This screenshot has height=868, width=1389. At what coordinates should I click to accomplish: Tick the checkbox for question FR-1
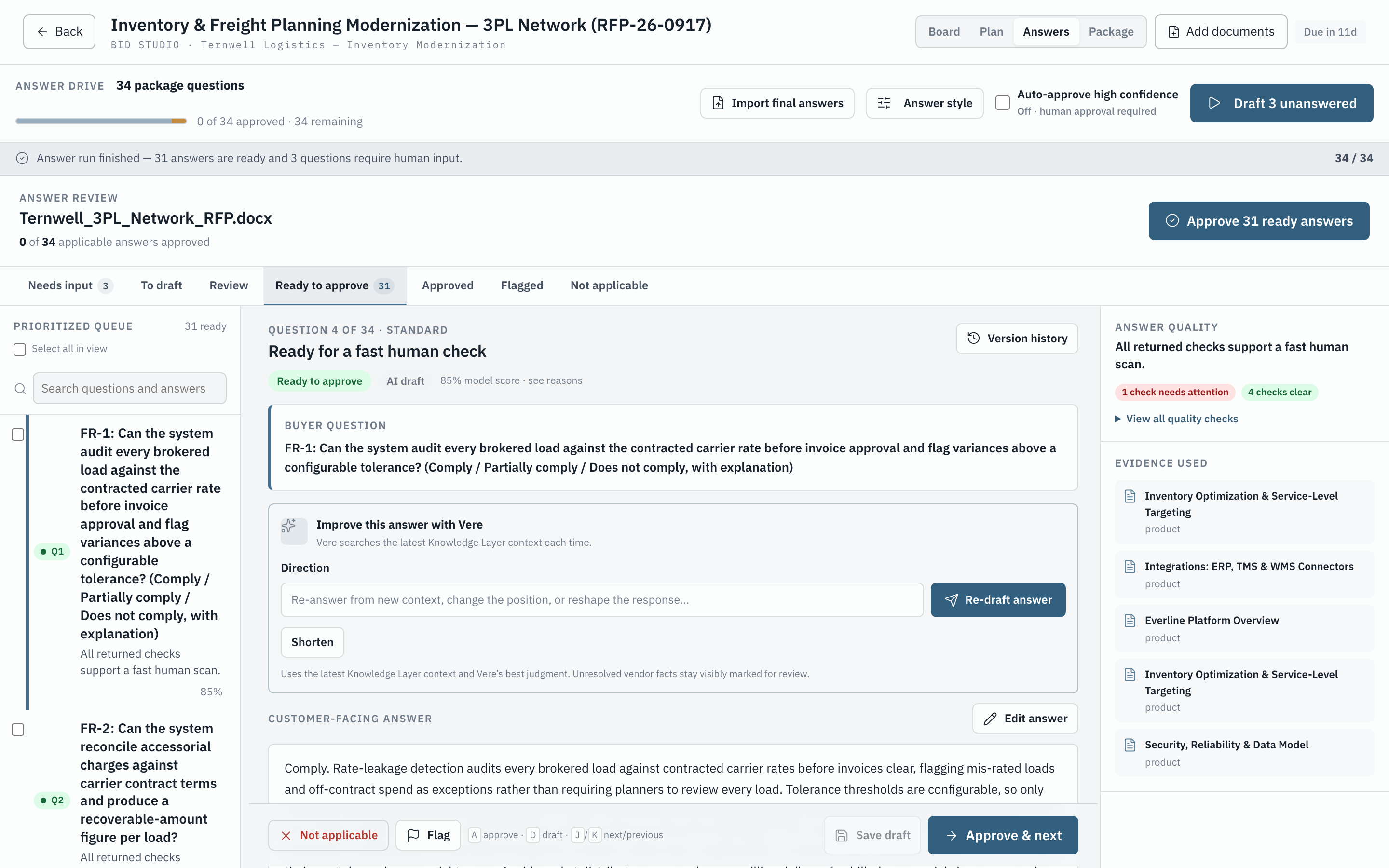(x=18, y=434)
